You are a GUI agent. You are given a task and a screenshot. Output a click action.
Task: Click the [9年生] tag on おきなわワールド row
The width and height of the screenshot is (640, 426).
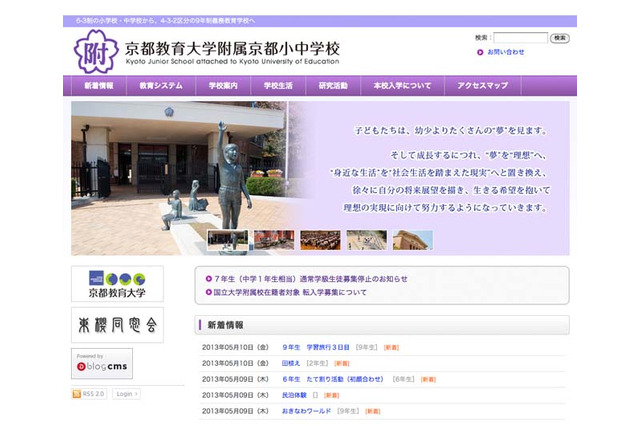click(348, 411)
